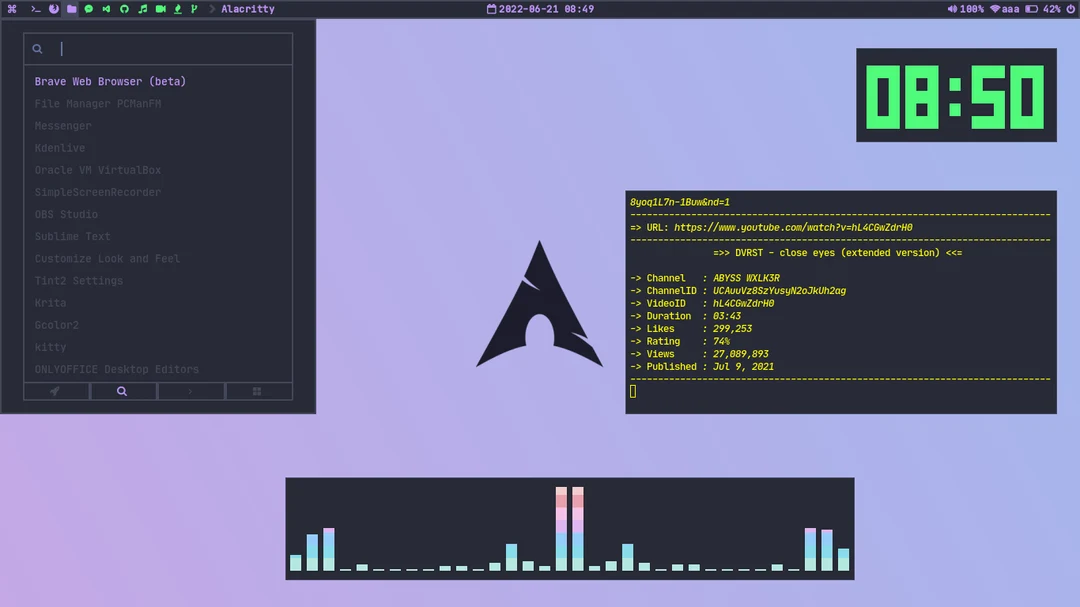Click the terminal icon in the top bar
The height and width of the screenshot is (607, 1080).
(x=35, y=9)
